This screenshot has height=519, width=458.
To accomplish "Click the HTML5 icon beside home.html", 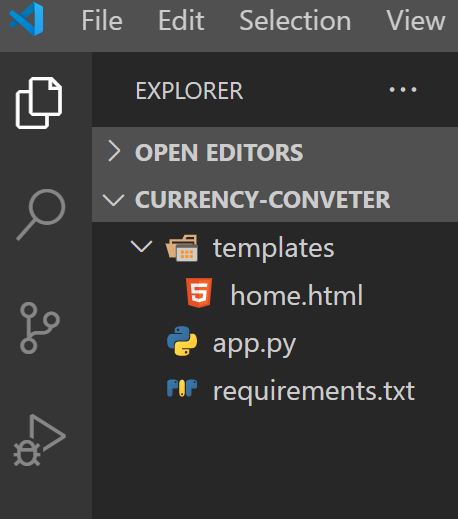I will point(199,292).
